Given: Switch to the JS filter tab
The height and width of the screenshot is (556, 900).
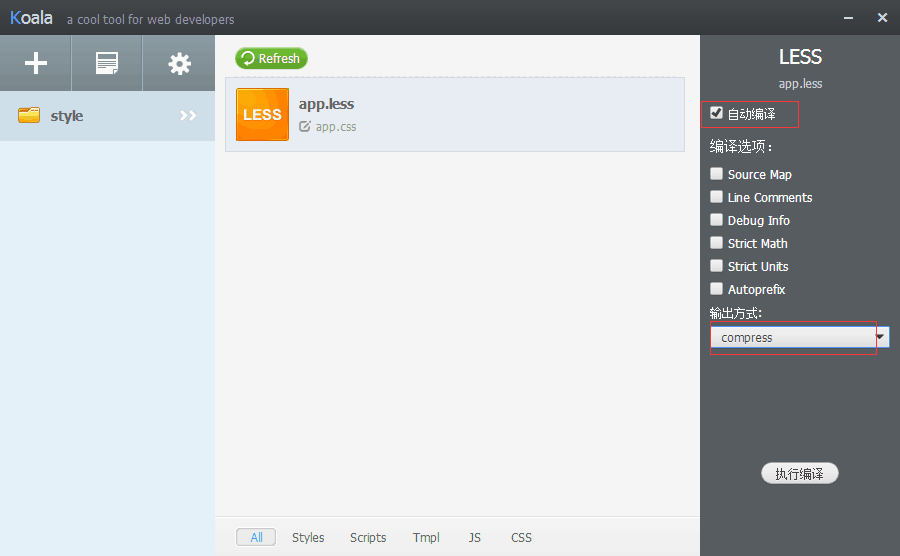Looking at the screenshot, I should [x=474, y=538].
